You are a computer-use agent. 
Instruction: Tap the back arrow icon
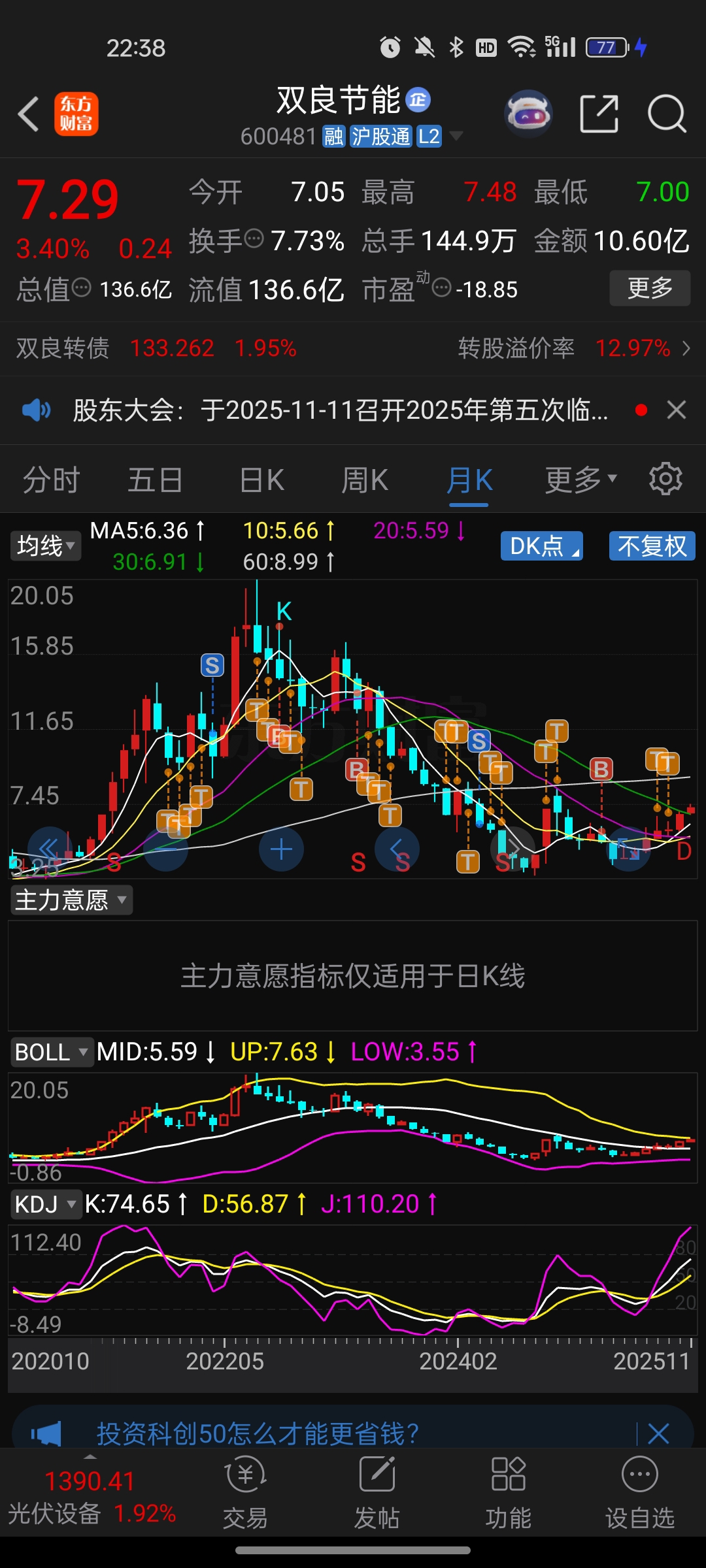point(29,114)
